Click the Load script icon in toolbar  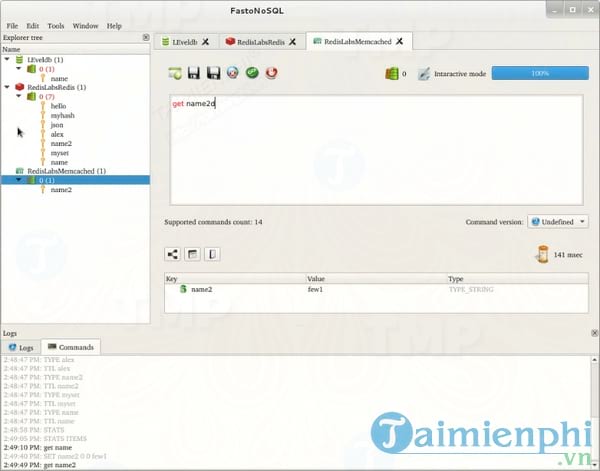point(175,73)
